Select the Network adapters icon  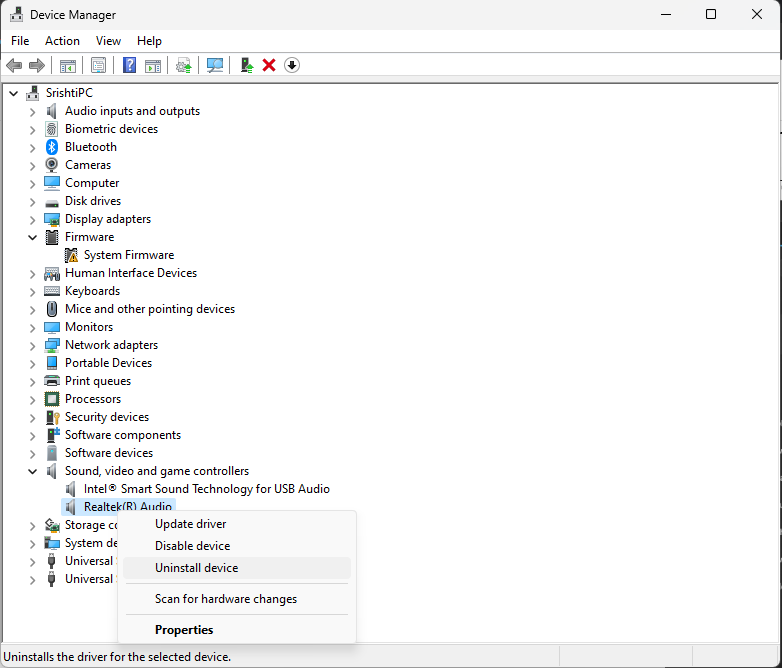52,345
